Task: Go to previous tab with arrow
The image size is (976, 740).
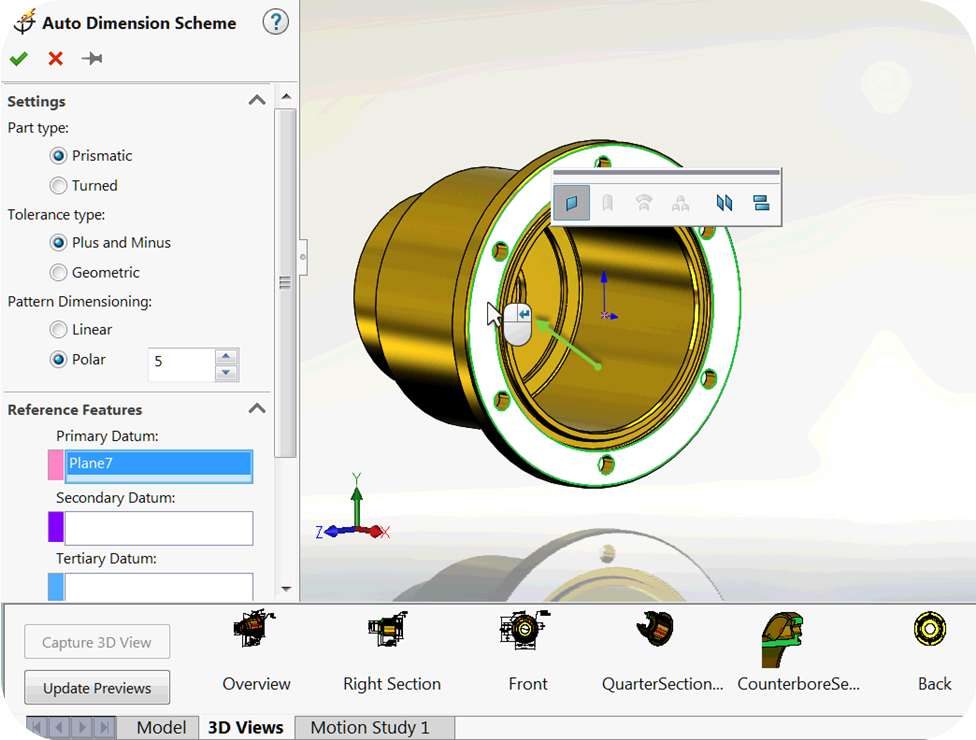Action: (59, 727)
